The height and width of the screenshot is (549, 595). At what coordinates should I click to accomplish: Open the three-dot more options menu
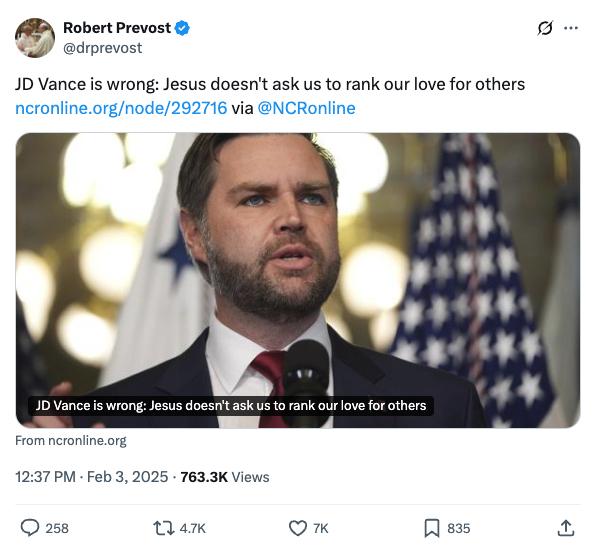pos(571,28)
